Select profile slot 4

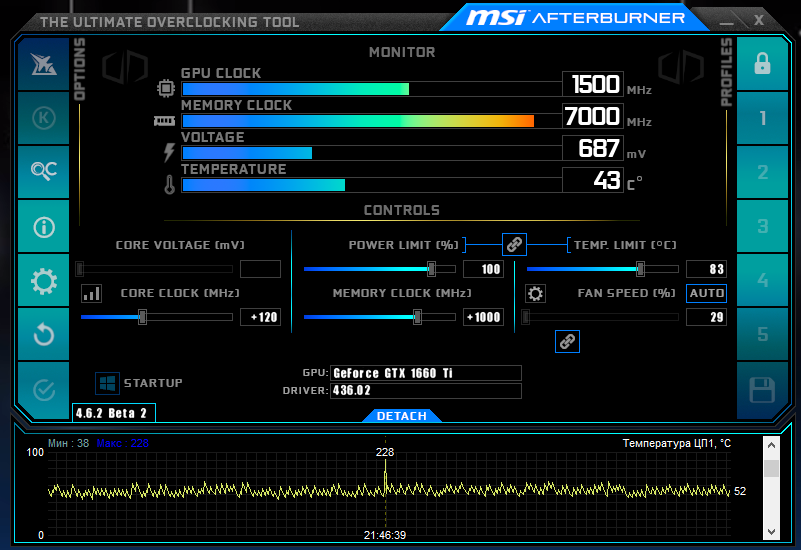pyautogui.click(x=762, y=280)
